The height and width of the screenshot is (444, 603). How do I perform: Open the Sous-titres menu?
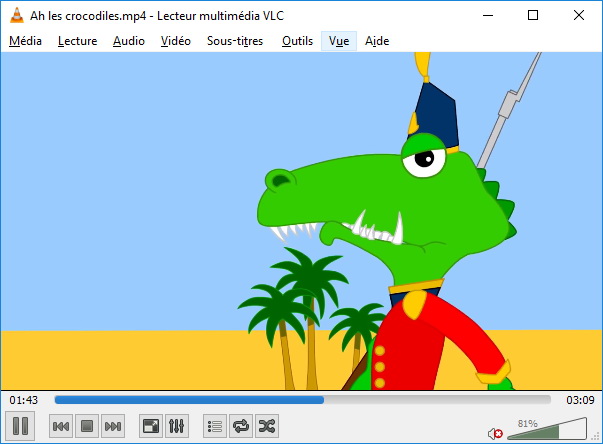pyautogui.click(x=235, y=41)
